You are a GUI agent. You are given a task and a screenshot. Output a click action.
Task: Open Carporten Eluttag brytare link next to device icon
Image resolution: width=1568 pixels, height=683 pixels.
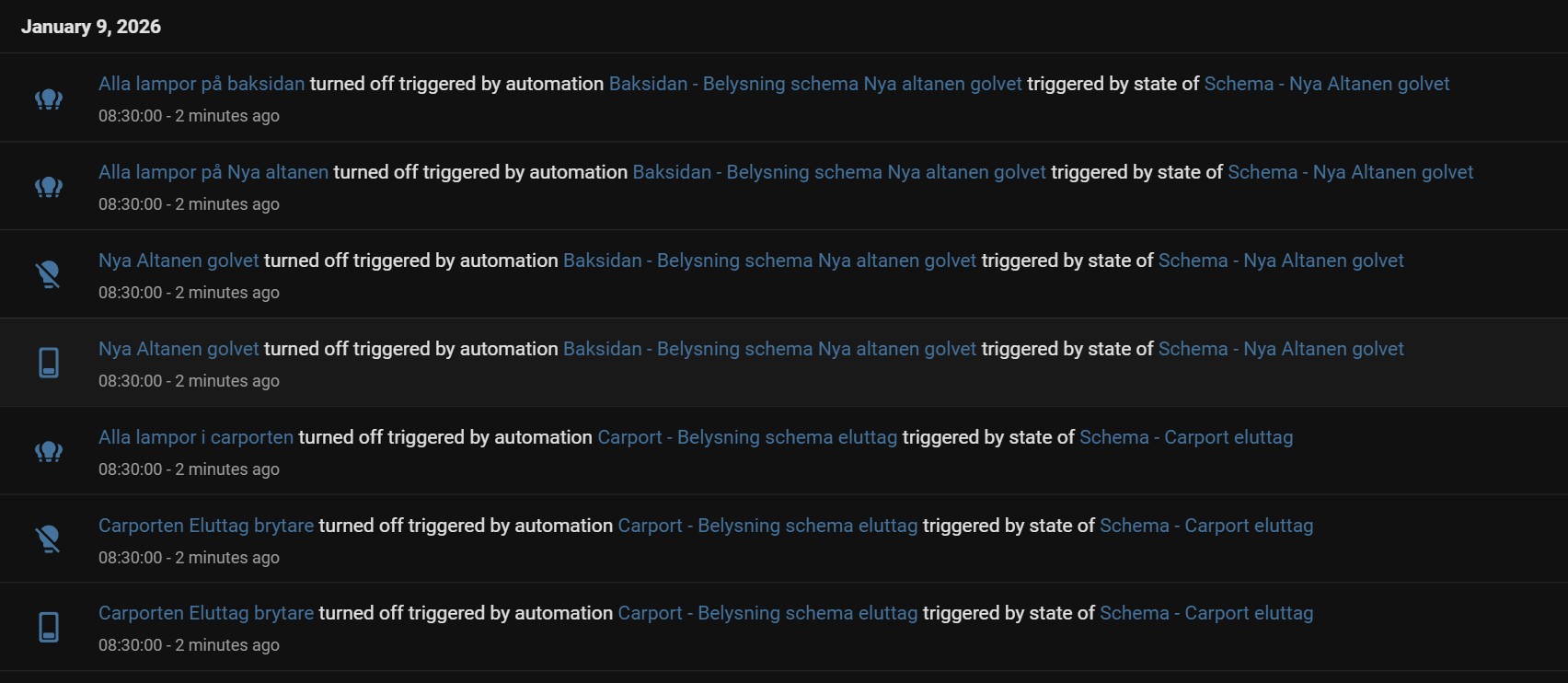(206, 613)
